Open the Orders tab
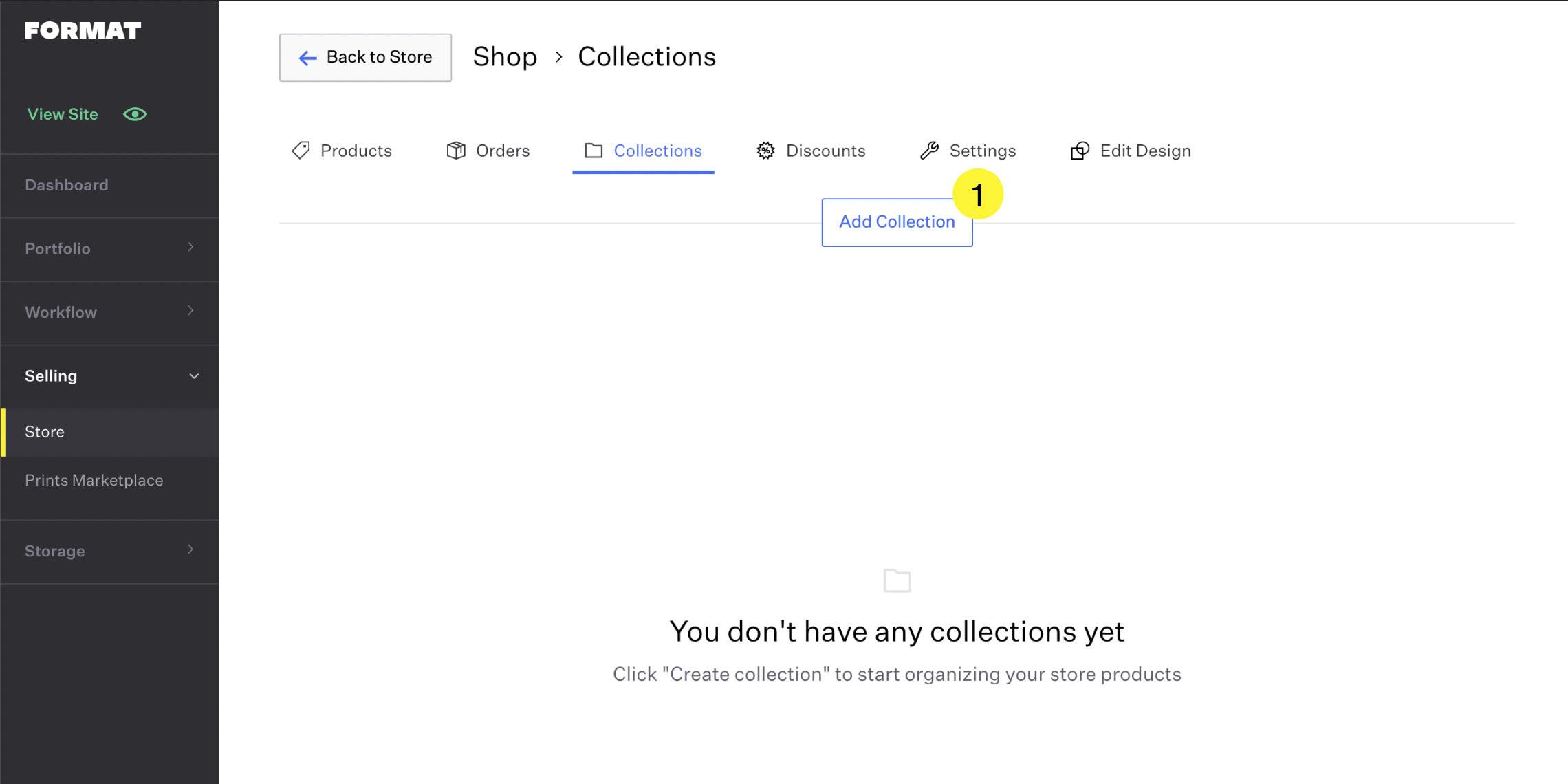This screenshot has height=784, width=1568. (x=502, y=151)
